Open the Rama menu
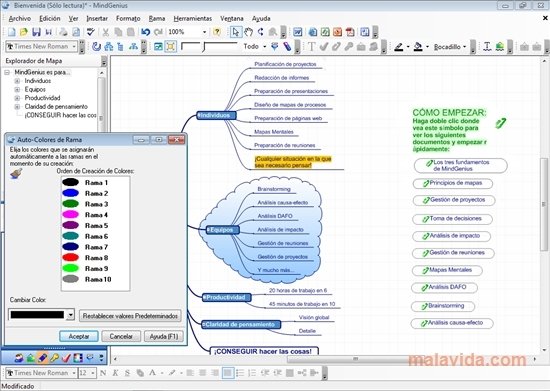This screenshot has height=391, width=550. pos(157,19)
